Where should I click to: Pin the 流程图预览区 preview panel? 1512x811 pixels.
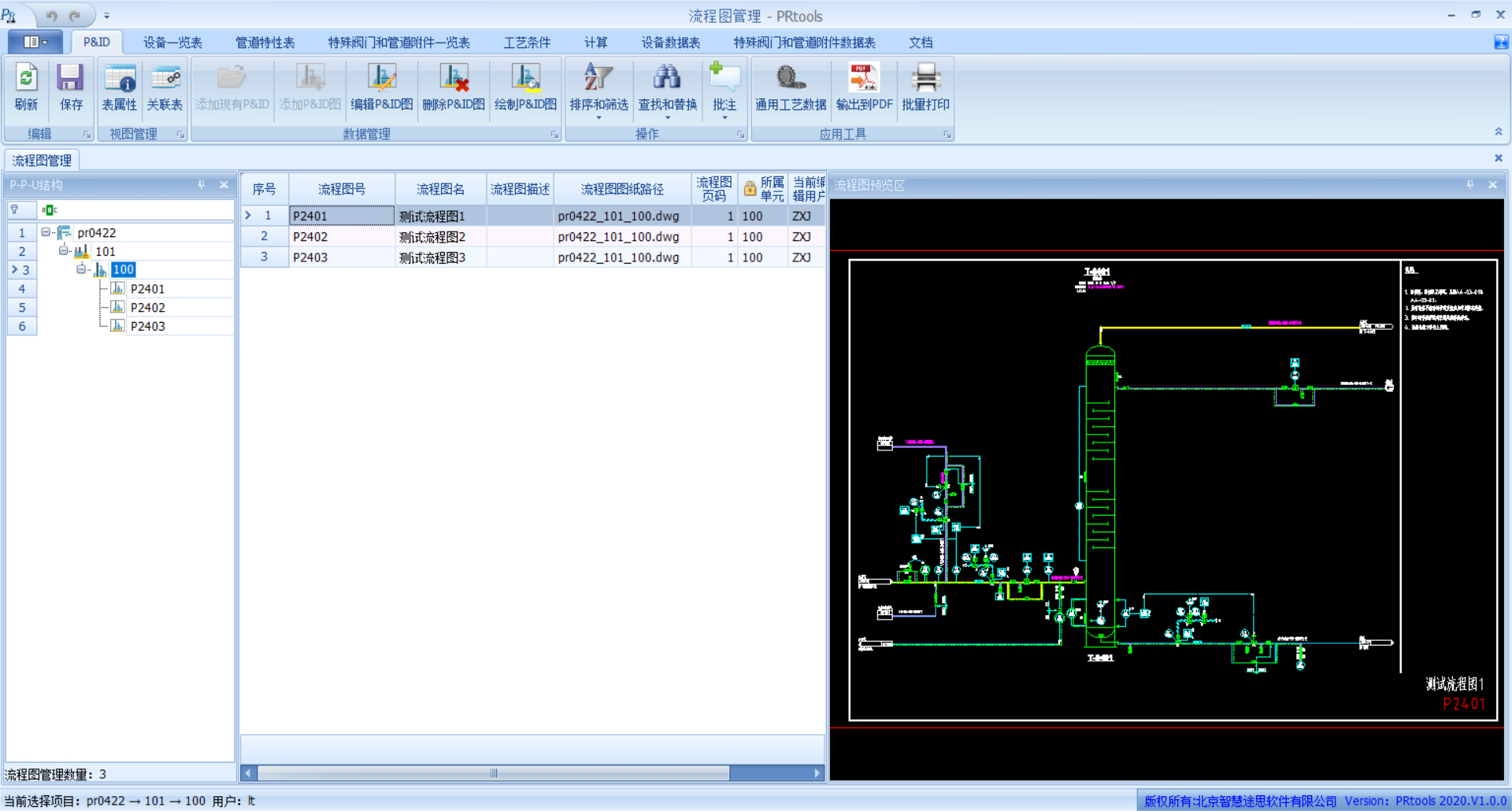click(1469, 185)
